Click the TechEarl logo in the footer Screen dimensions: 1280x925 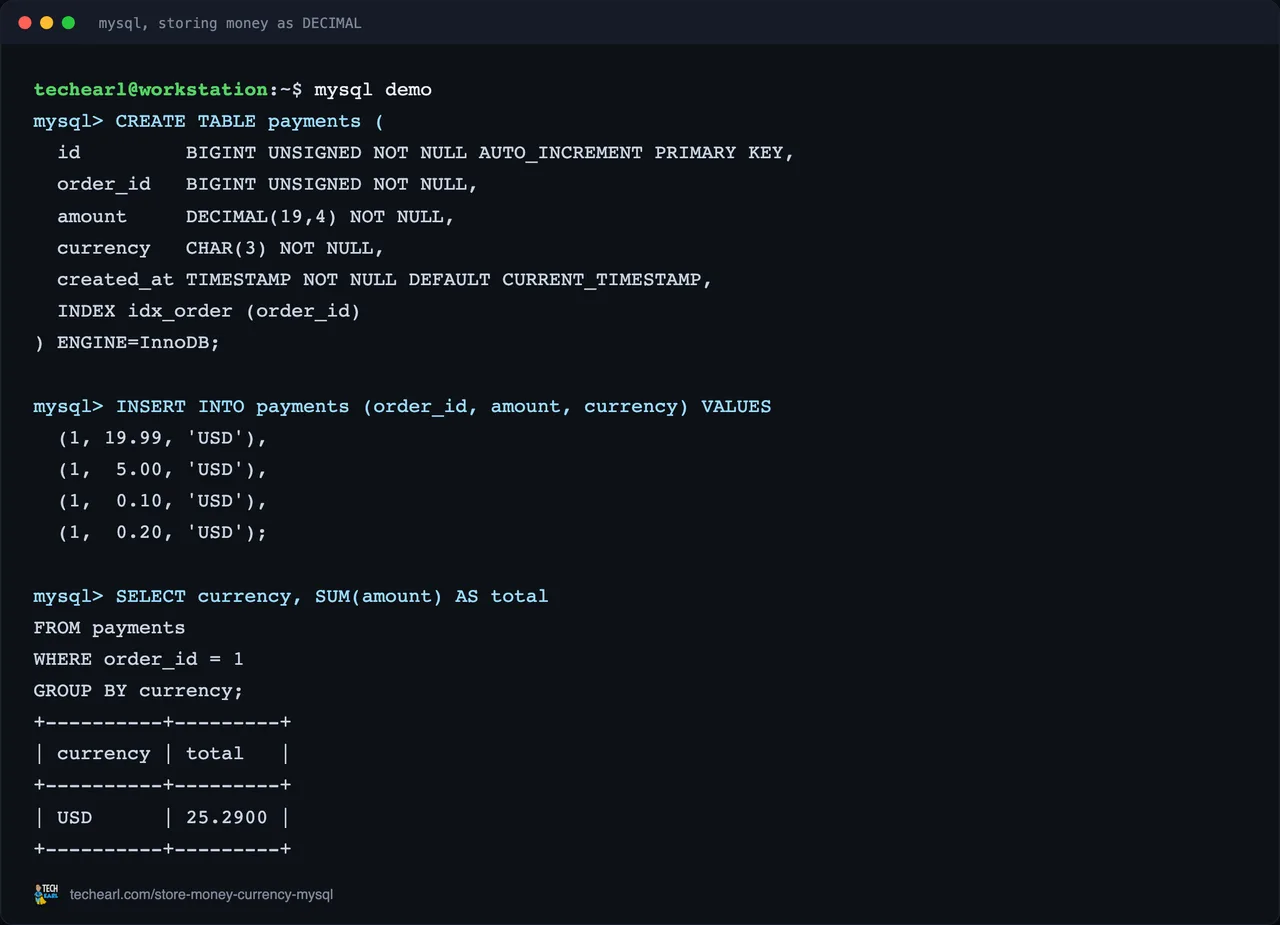coord(46,894)
